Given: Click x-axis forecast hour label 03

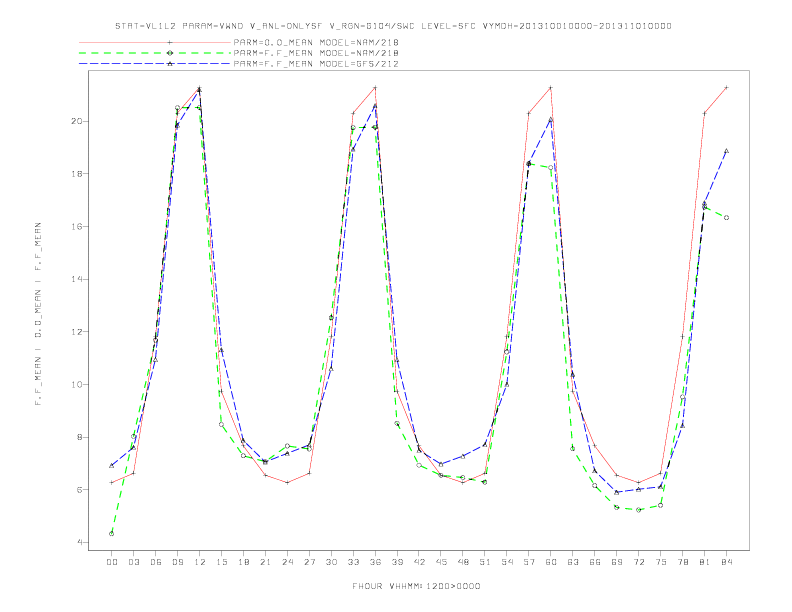Looking at the screenshot, I should tap(133, 562).
